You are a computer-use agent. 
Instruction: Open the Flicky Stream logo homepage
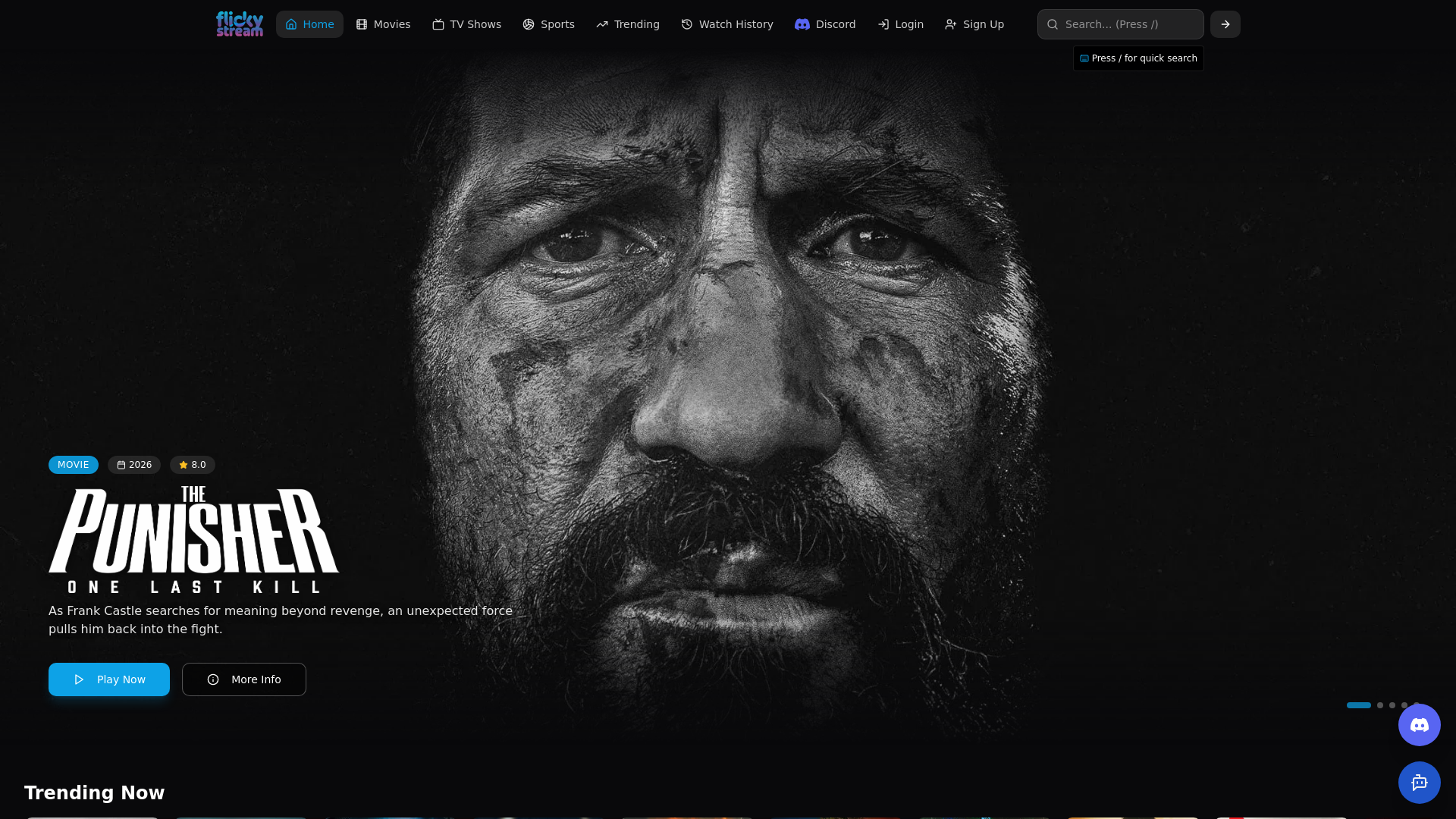click(240, 24)
